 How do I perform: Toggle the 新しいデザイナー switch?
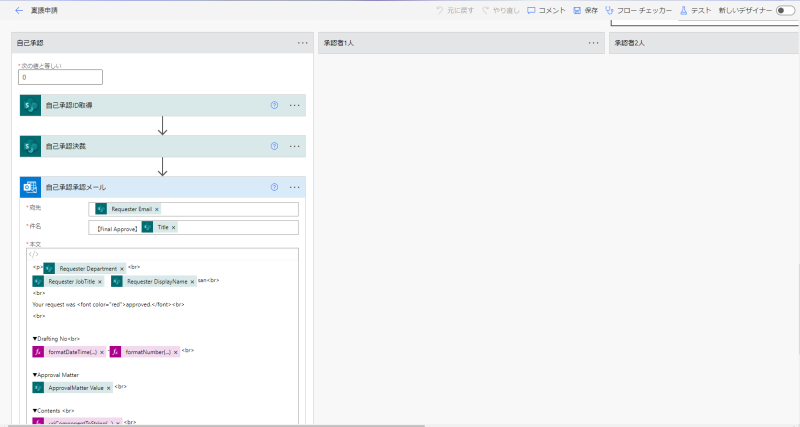[784, 10]
